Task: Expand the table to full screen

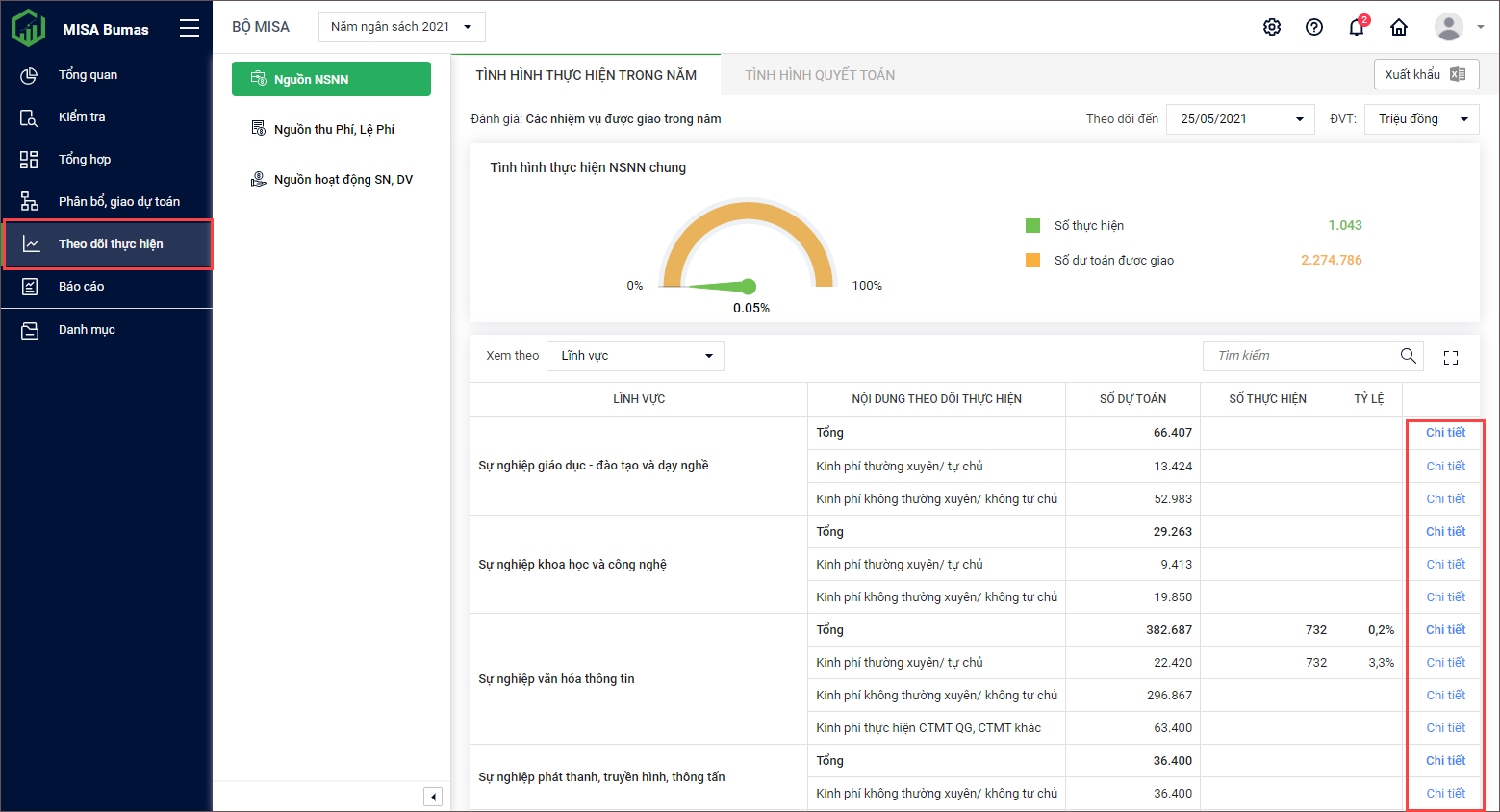Action: (x=1451, y=358)
